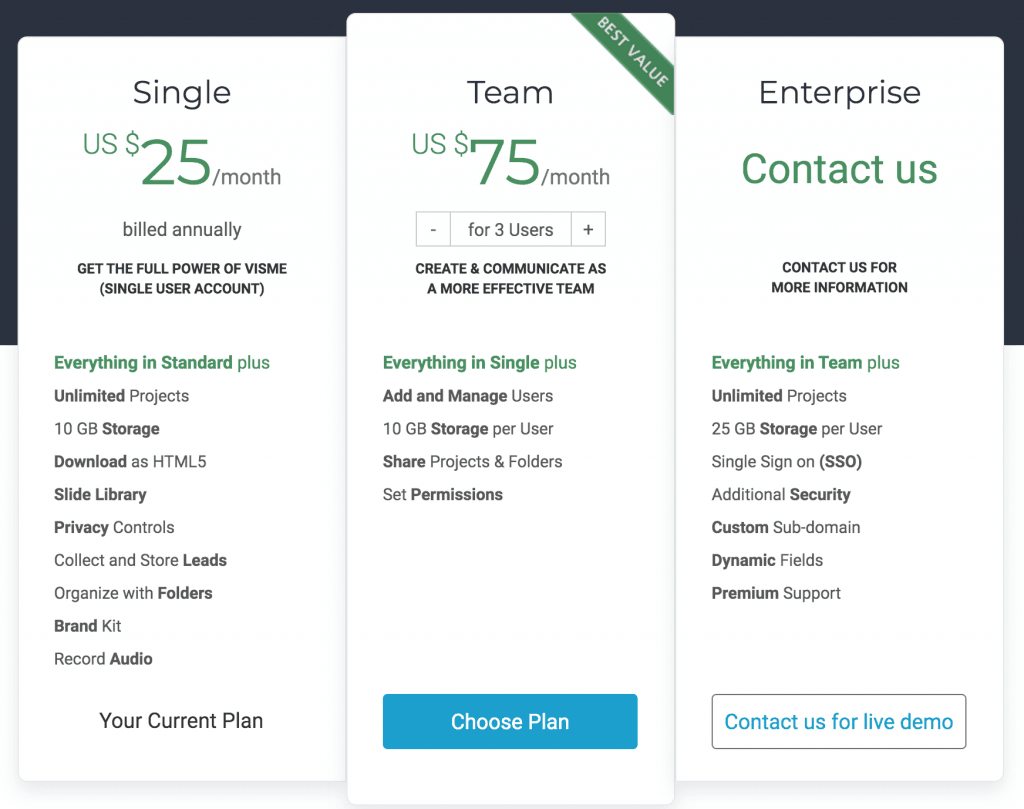Click the Enterprise plan title
This screenshot has height=809, width=1024.
coord(839,93)
